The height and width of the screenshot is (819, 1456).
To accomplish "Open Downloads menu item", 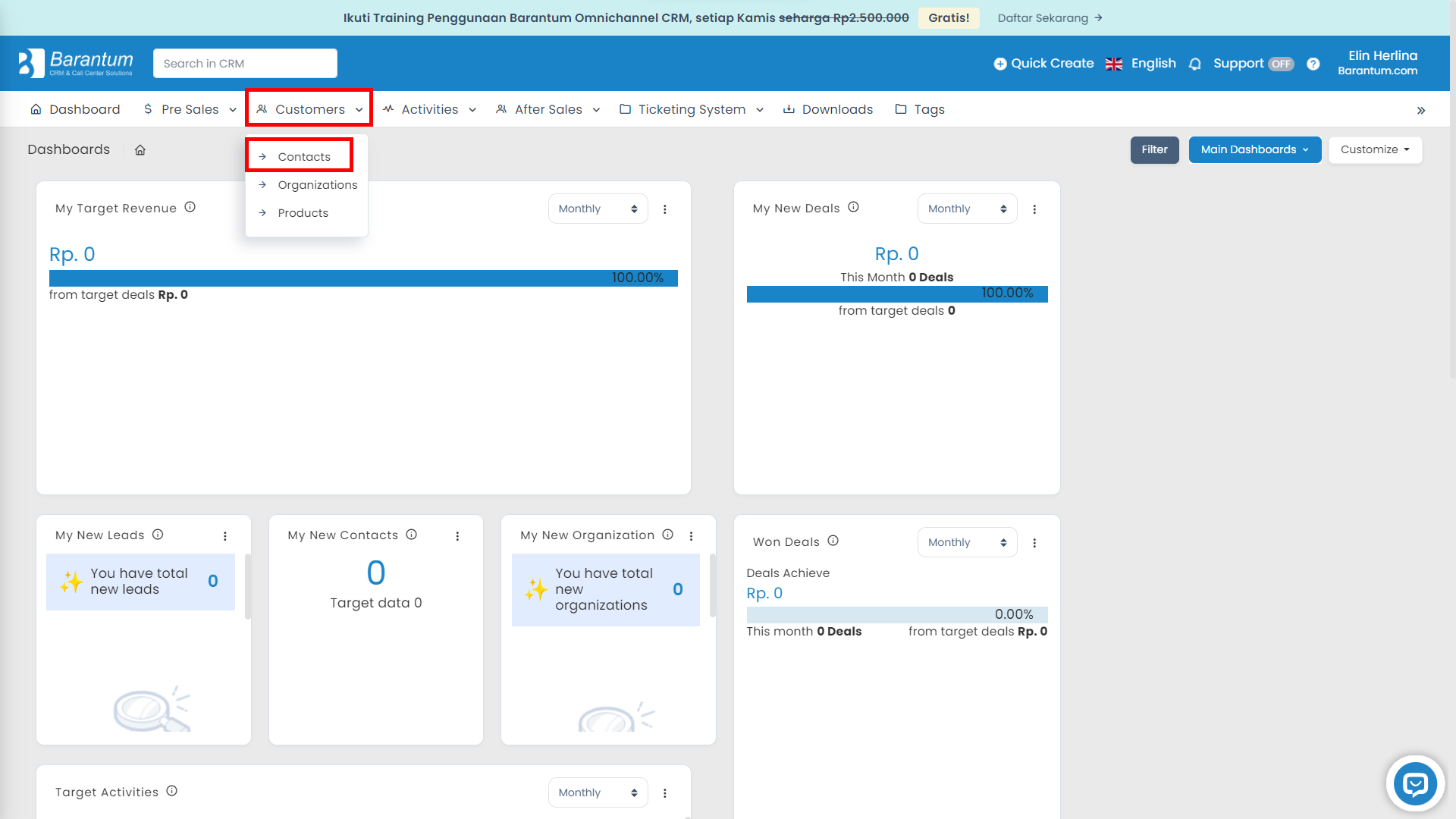I will pos(828,109).
